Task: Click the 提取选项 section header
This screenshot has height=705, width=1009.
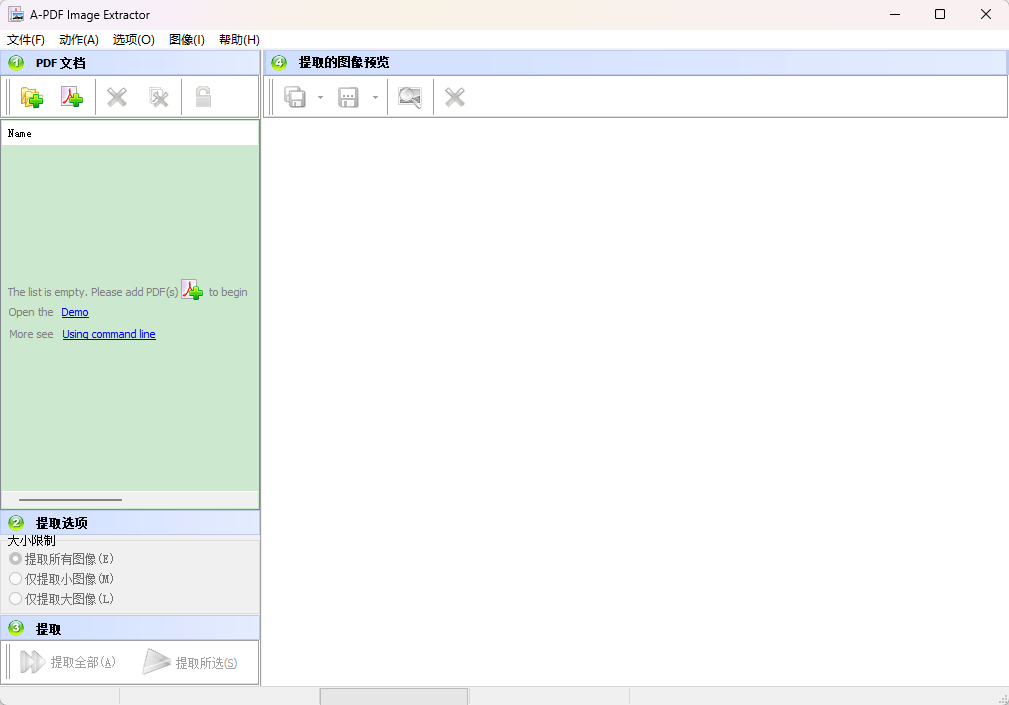Action: [130, 522]
